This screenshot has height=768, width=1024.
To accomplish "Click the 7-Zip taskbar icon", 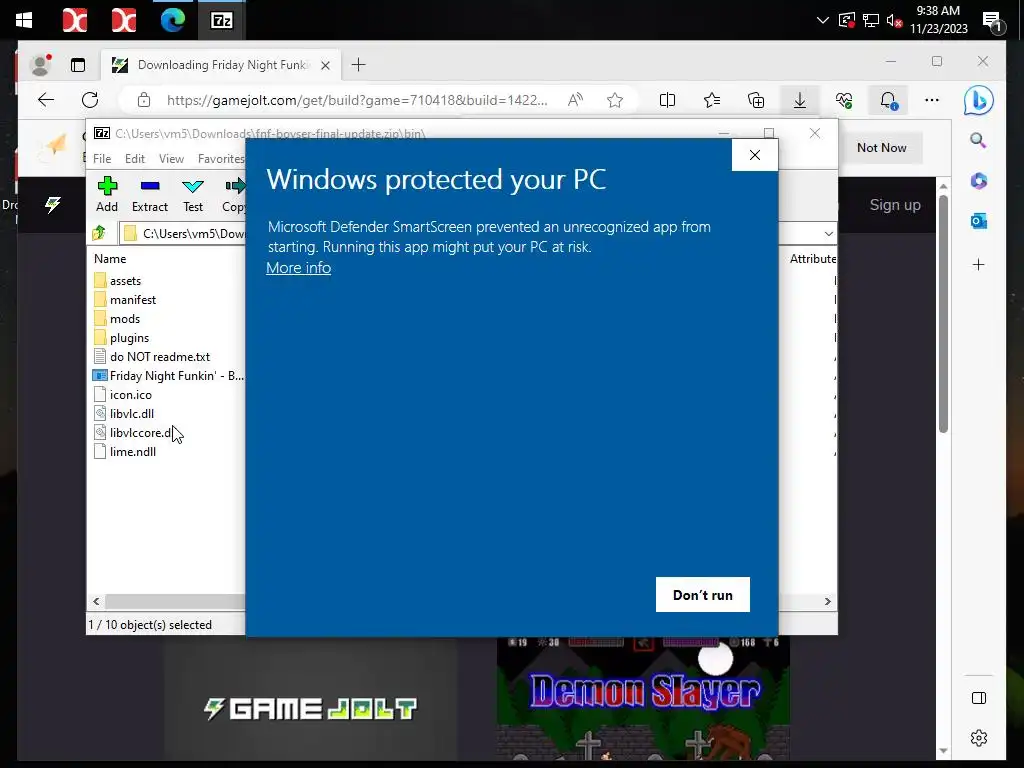I will 221,20.
